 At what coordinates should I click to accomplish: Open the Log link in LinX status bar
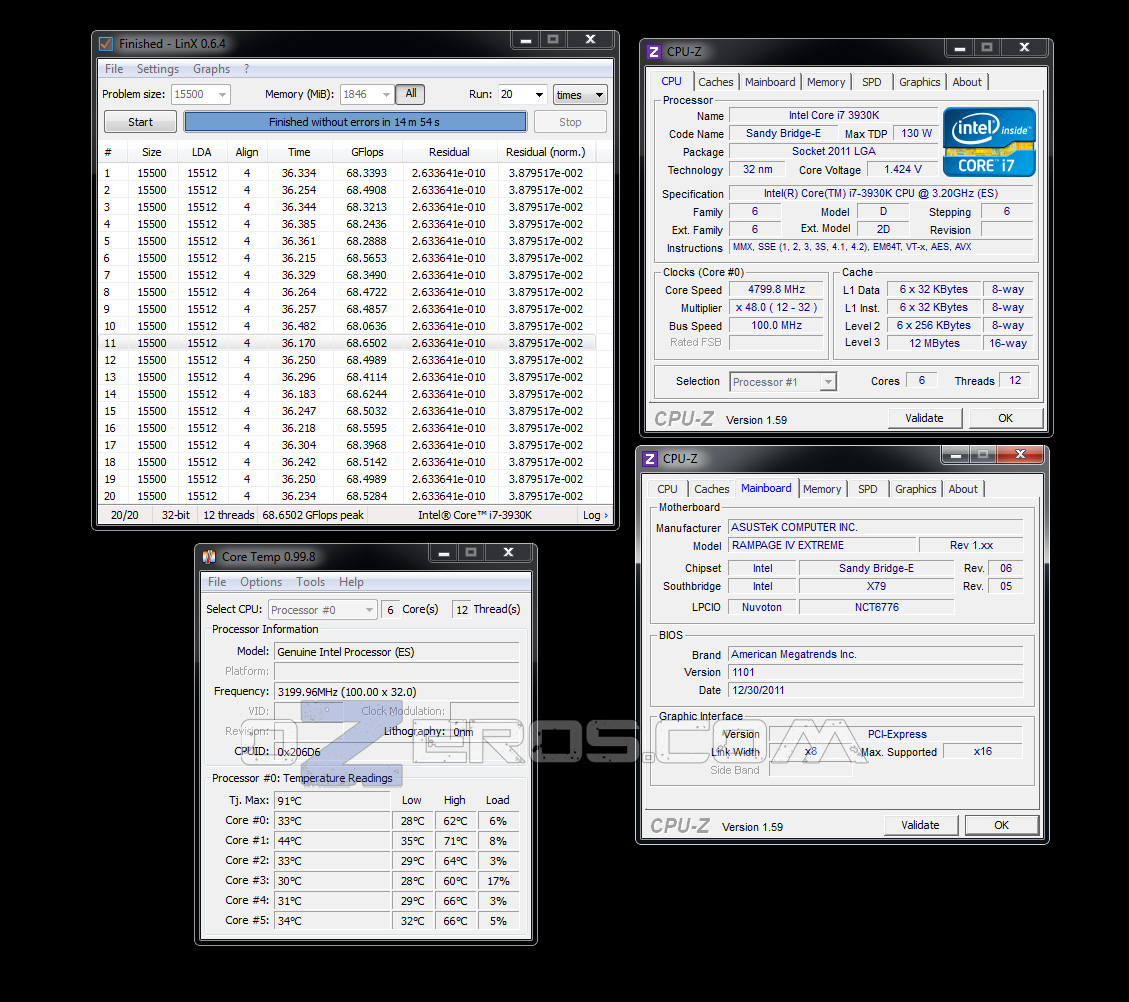[x=595, y=515]
